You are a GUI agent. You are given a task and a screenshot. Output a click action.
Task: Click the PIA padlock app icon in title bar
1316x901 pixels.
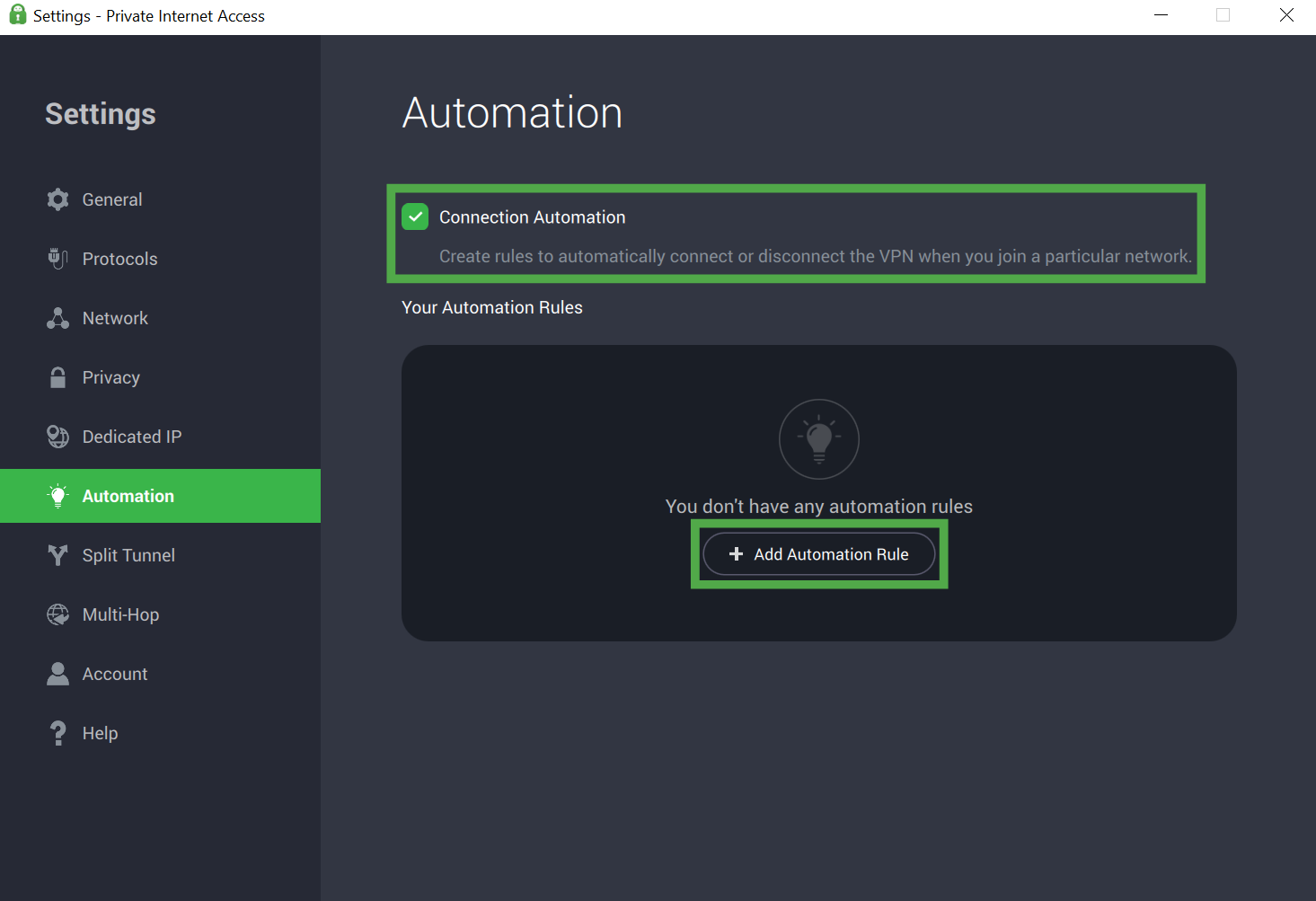17,14
